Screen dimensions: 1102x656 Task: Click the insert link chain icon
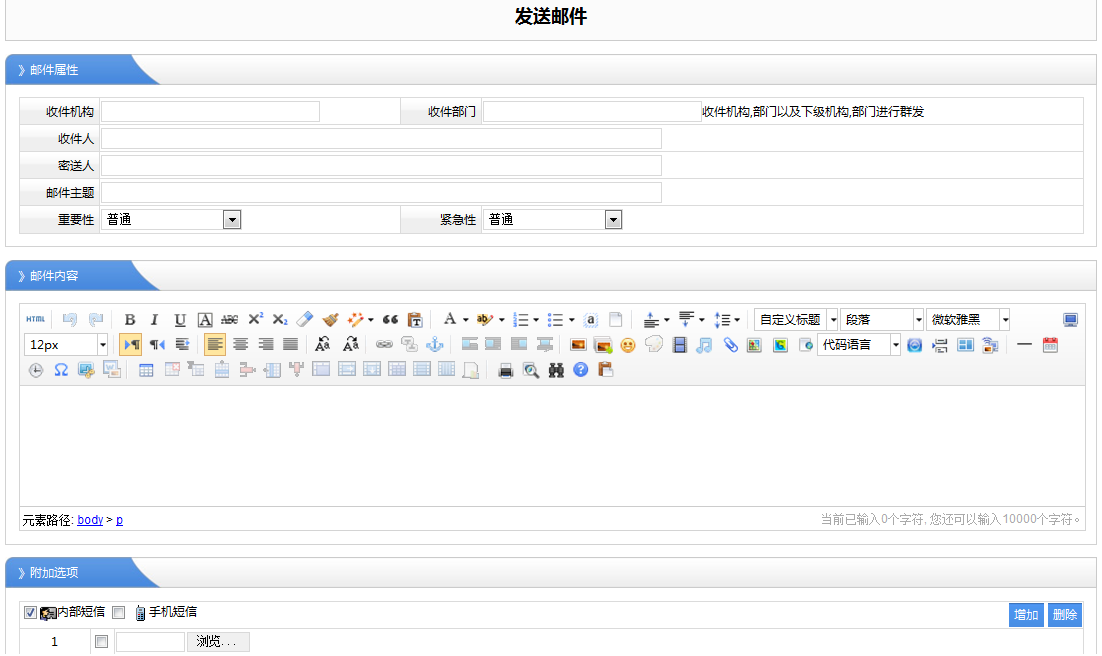coord(384,345)
